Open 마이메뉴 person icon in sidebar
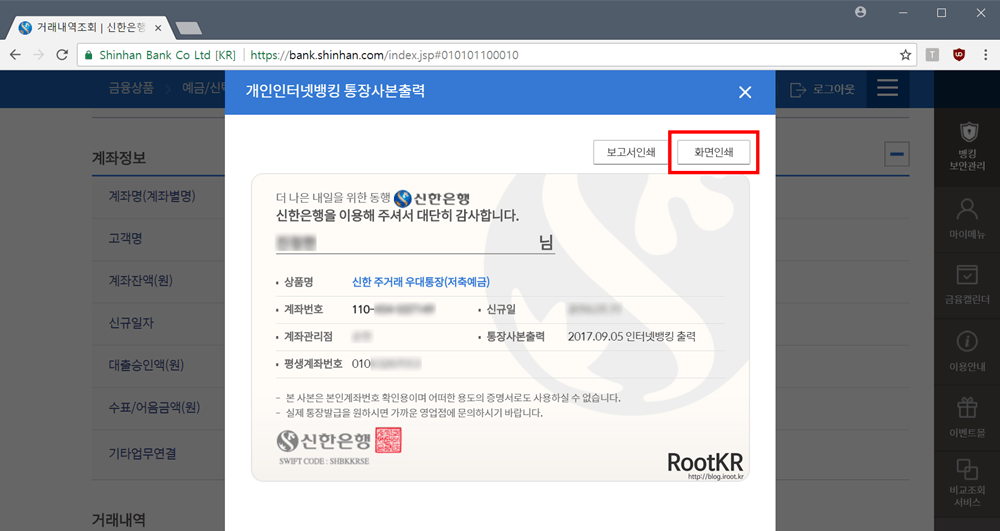This screenshot has width=1000, height=531. pos(967,219)
